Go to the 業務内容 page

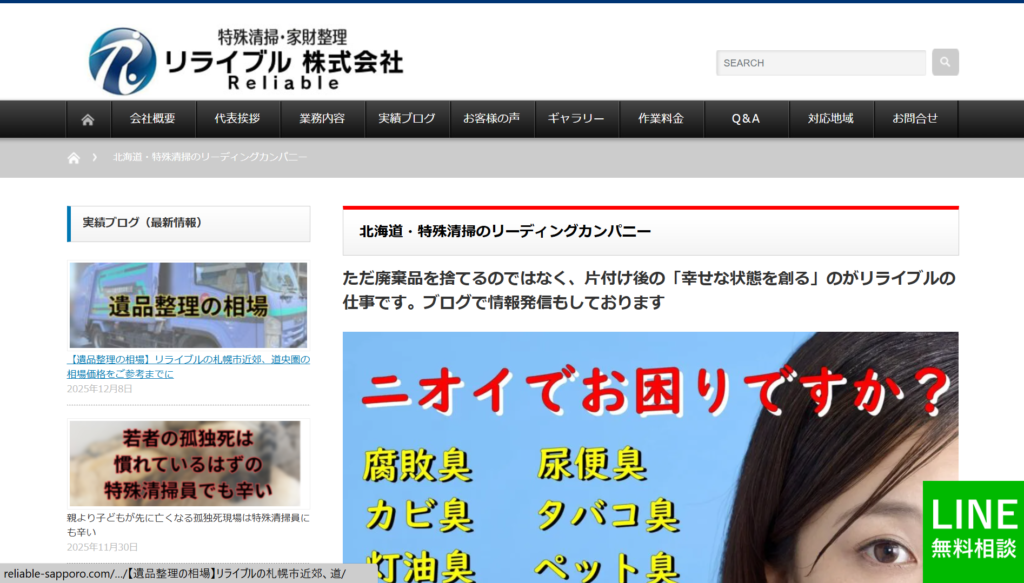322,119
